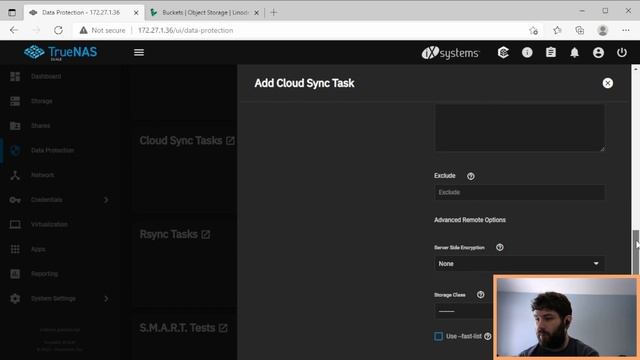
Task: Click the TrueNAS logo
Action: click(x=60, y=52)
